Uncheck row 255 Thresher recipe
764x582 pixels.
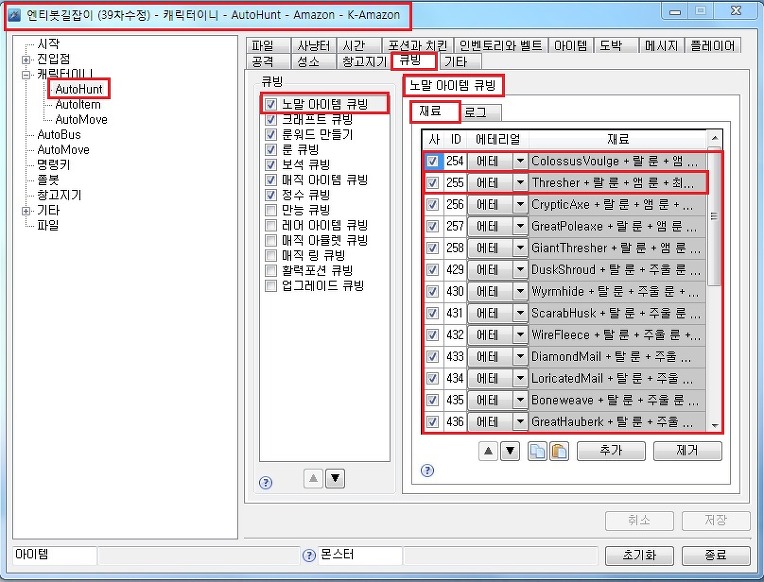coord(432,183)
